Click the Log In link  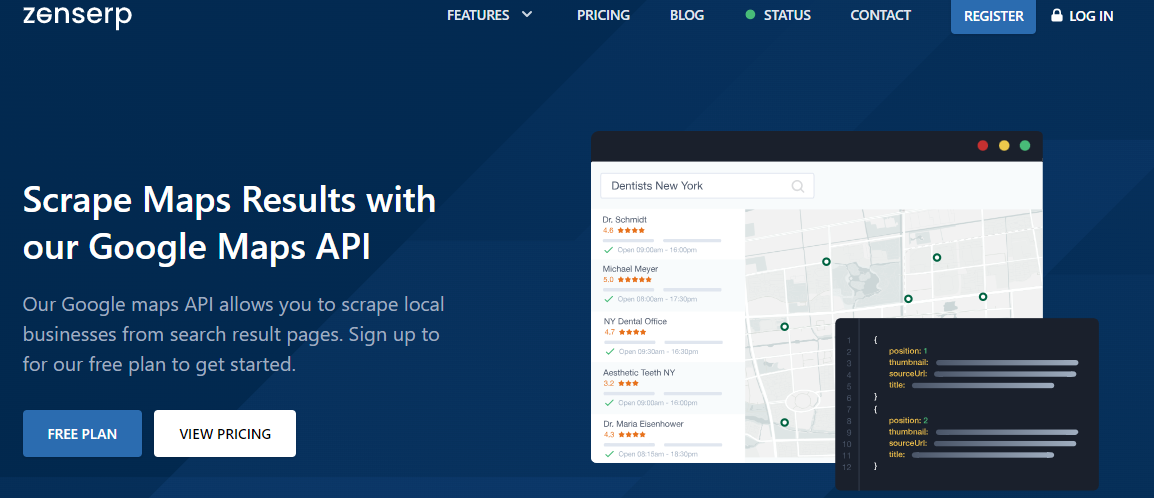(1091, 15)
